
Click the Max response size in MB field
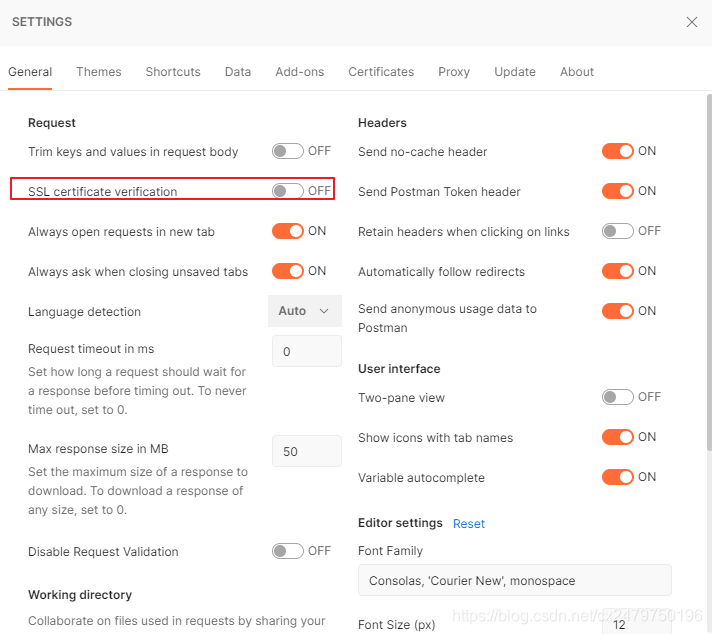[x=307, y=451]
